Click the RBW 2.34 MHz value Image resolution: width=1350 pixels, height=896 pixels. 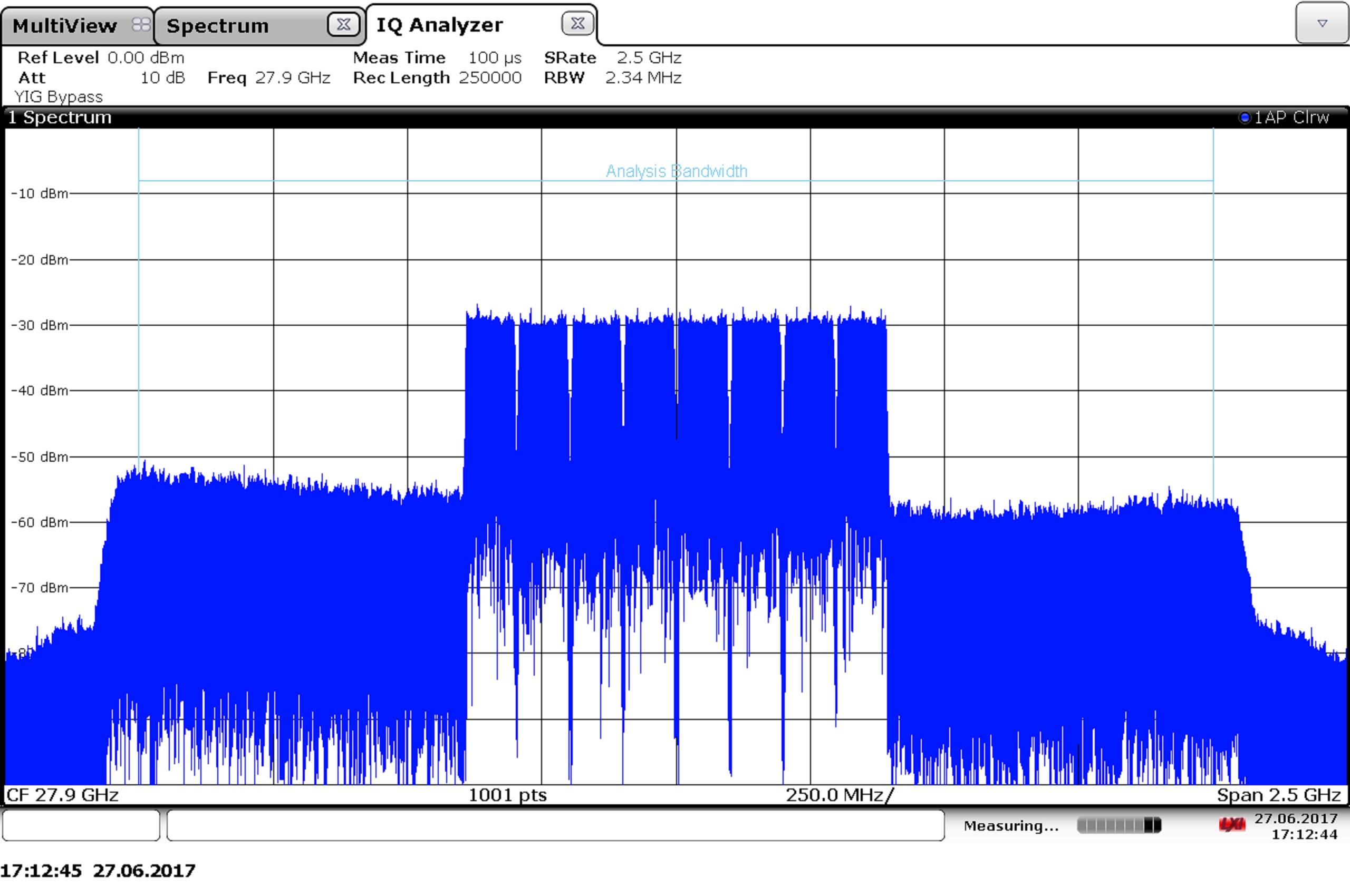tap(643, 77)
